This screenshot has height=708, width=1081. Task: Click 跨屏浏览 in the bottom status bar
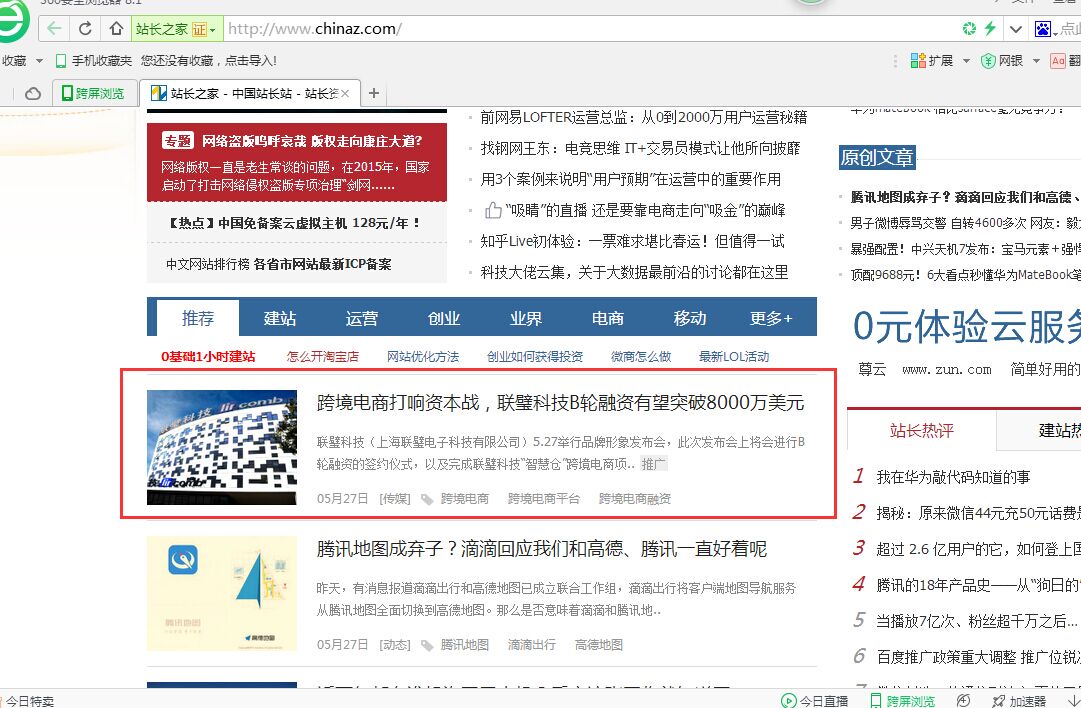902,700
